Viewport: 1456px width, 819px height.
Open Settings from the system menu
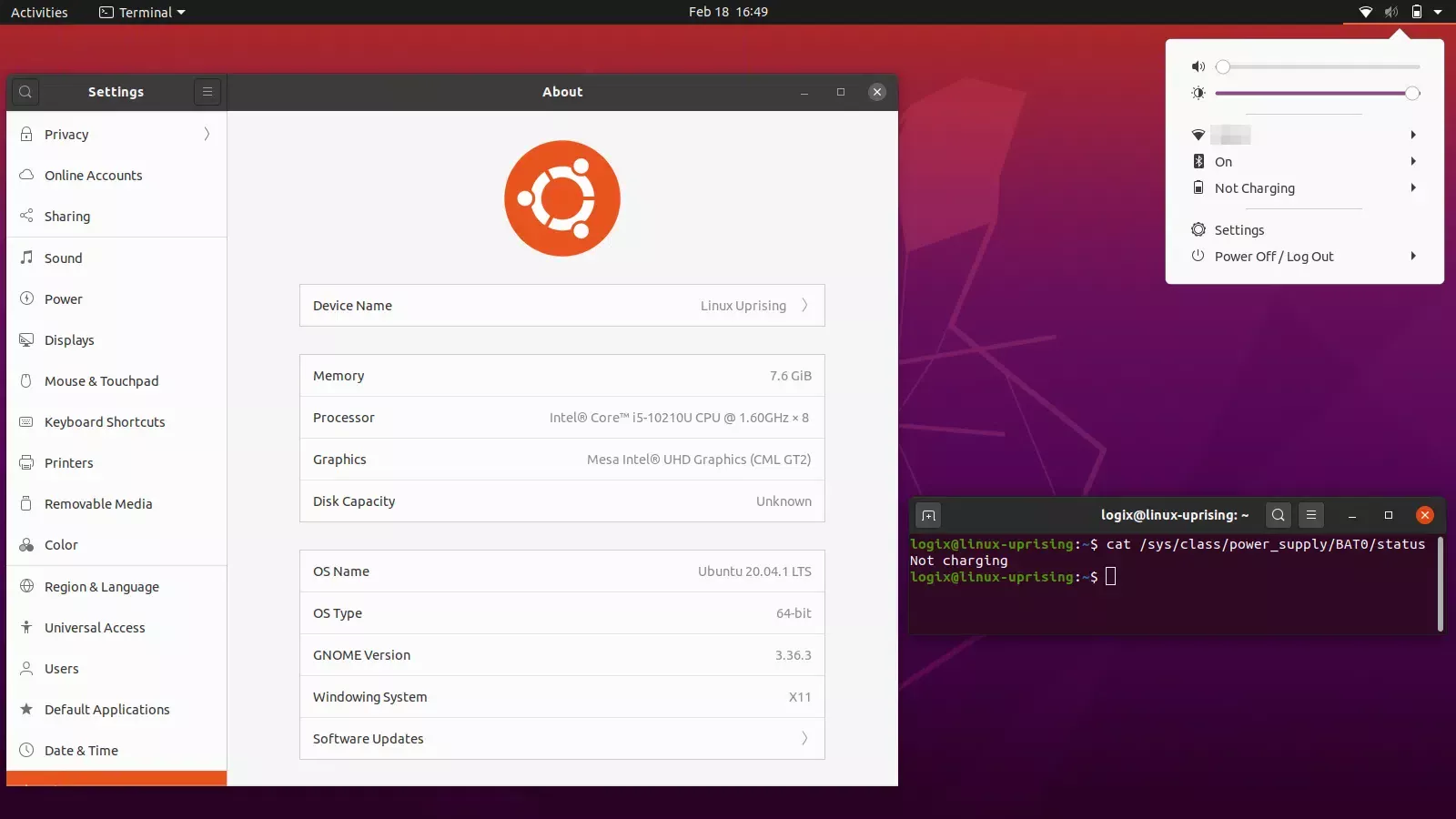1305,229
